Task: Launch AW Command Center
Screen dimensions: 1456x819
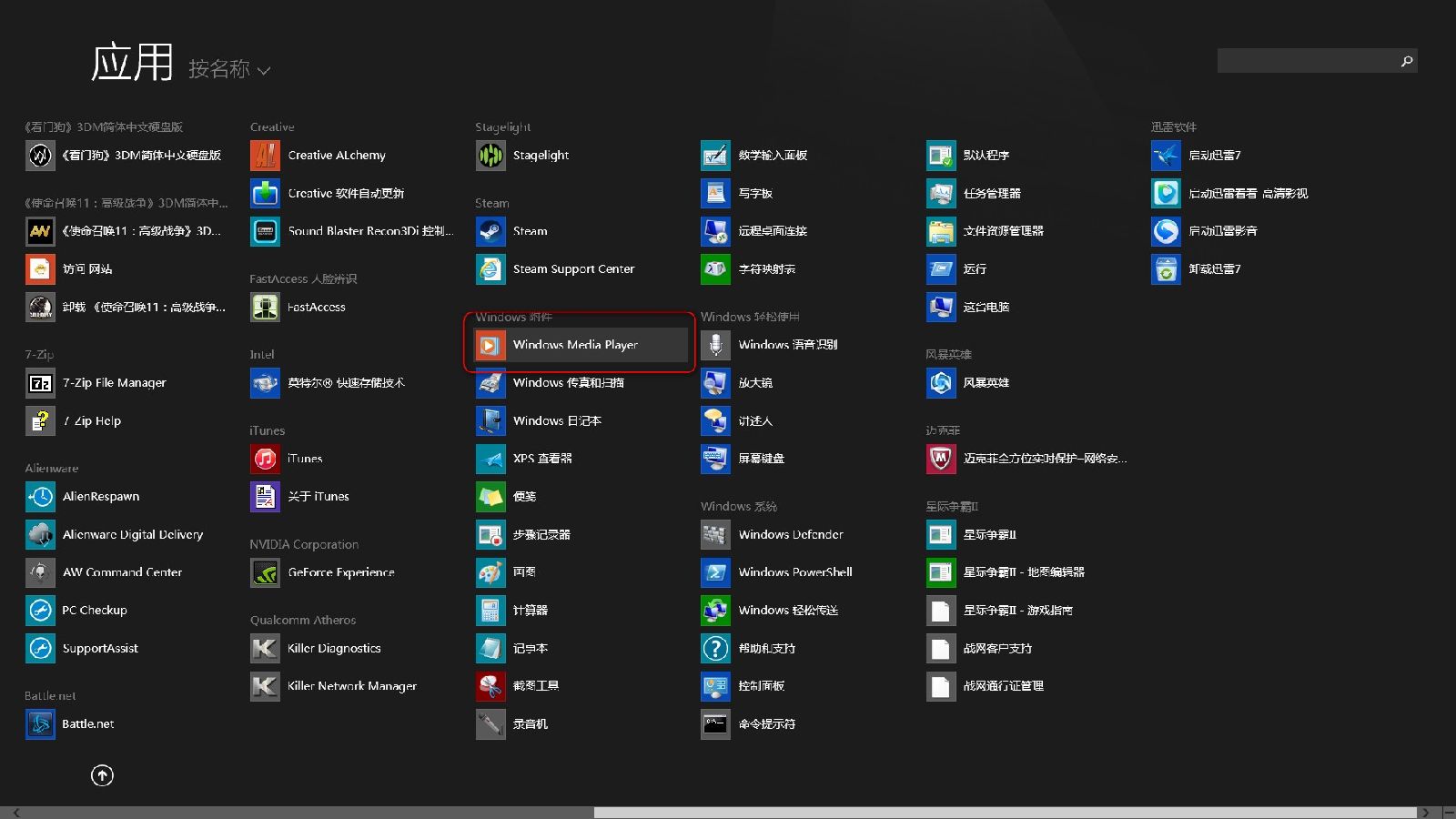Action: click(104, 572)
